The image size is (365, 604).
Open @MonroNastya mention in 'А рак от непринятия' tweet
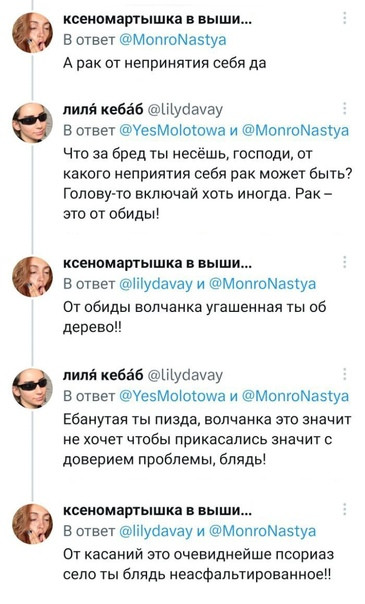(173, 40)
